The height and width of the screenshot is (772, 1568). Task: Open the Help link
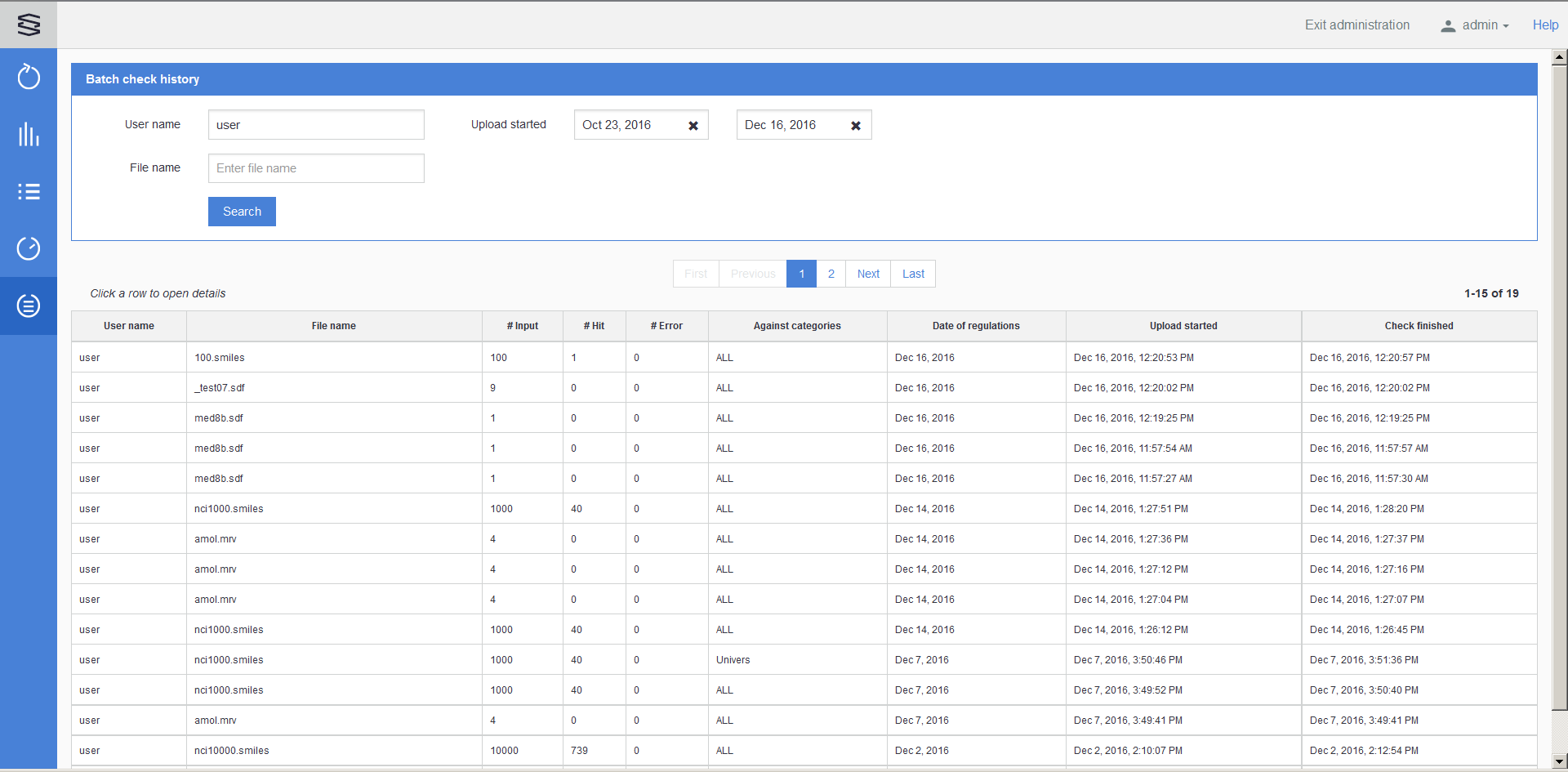(x=1545, y=25)
